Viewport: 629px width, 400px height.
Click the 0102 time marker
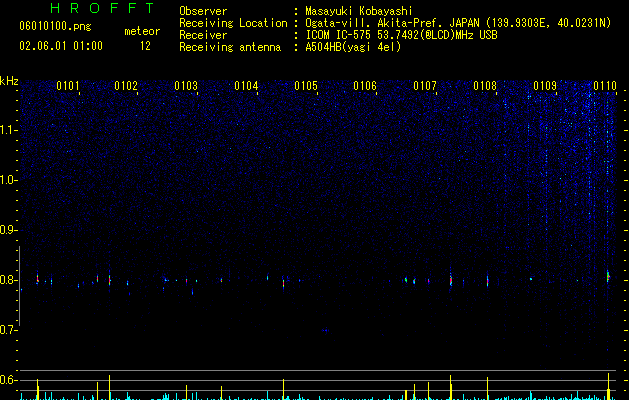(126, 86)
